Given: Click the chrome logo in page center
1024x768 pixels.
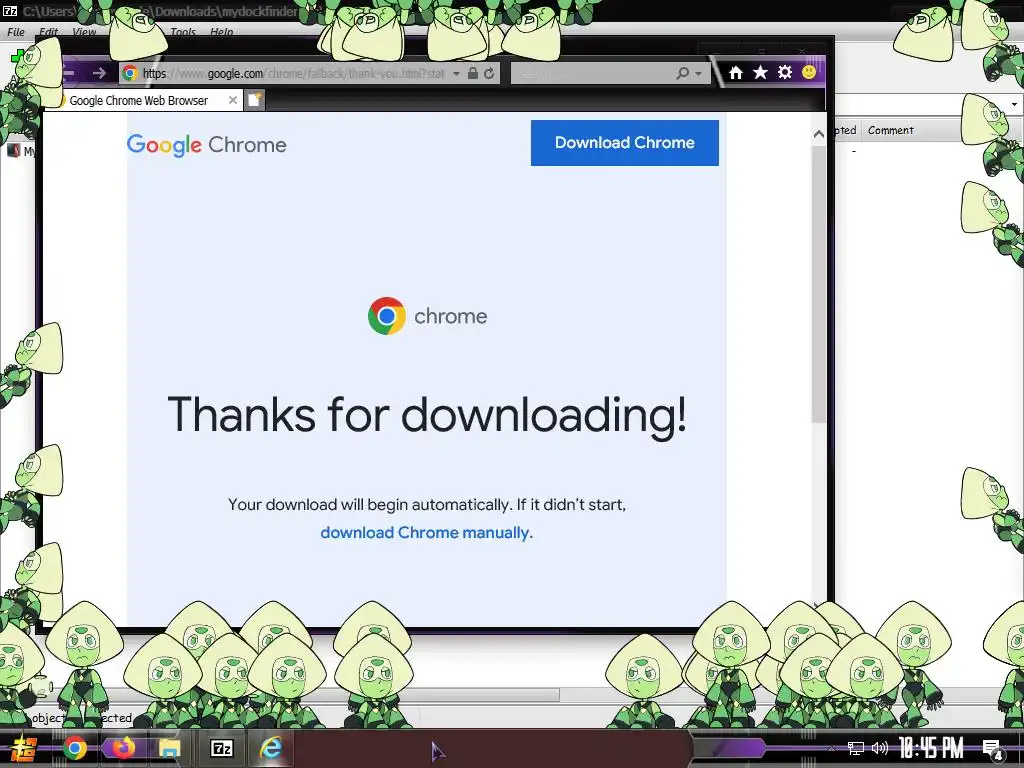Looking at the screenshot, I should click(x=427, y=316).
